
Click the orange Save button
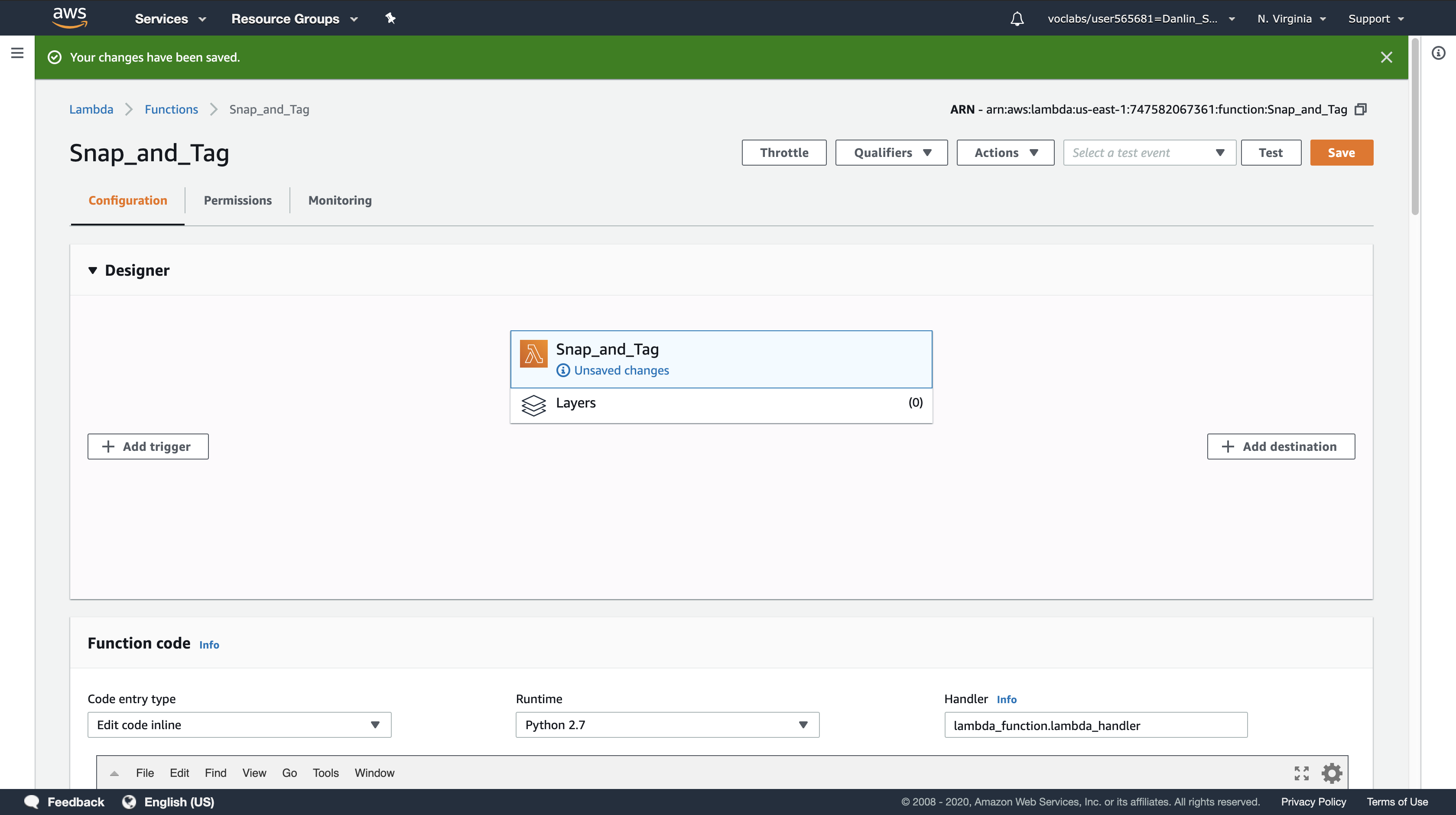click(x=1341, y=153)
